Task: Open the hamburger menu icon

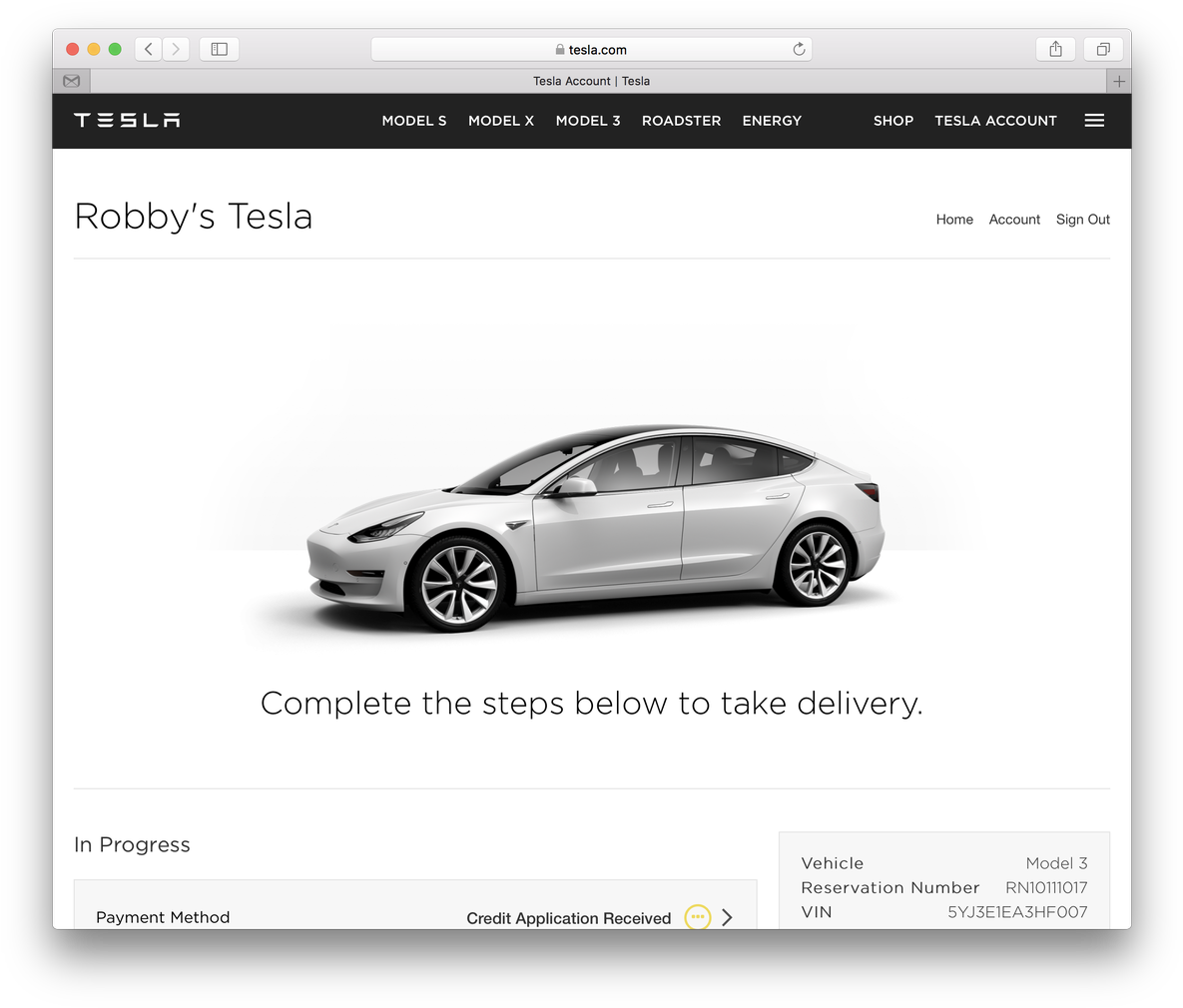Action: (x=1095, y=121)
